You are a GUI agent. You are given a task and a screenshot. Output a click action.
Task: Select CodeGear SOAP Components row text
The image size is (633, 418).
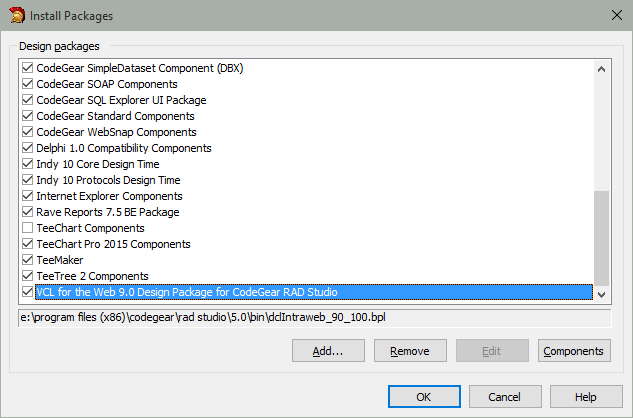[x=107, y=84]
